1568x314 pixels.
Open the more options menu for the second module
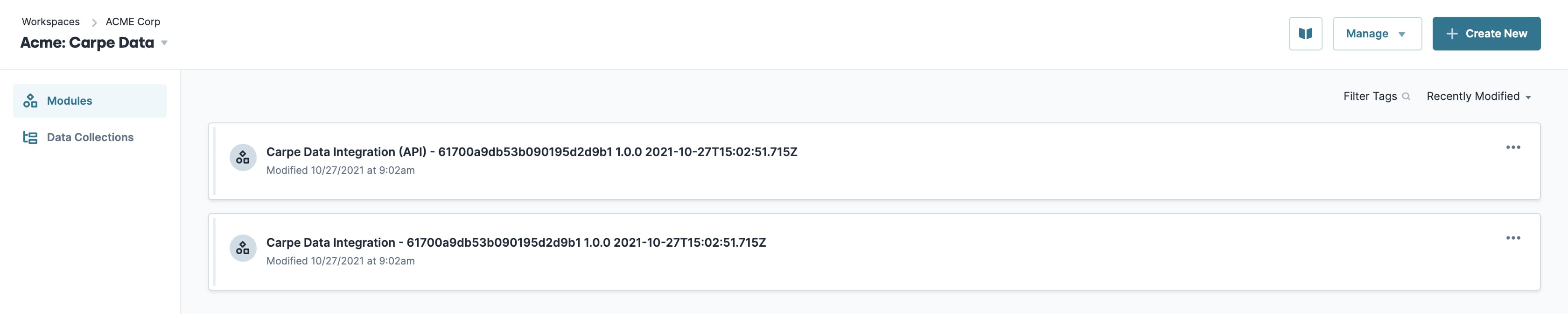pyautogui.click(x=1512, y=238)
